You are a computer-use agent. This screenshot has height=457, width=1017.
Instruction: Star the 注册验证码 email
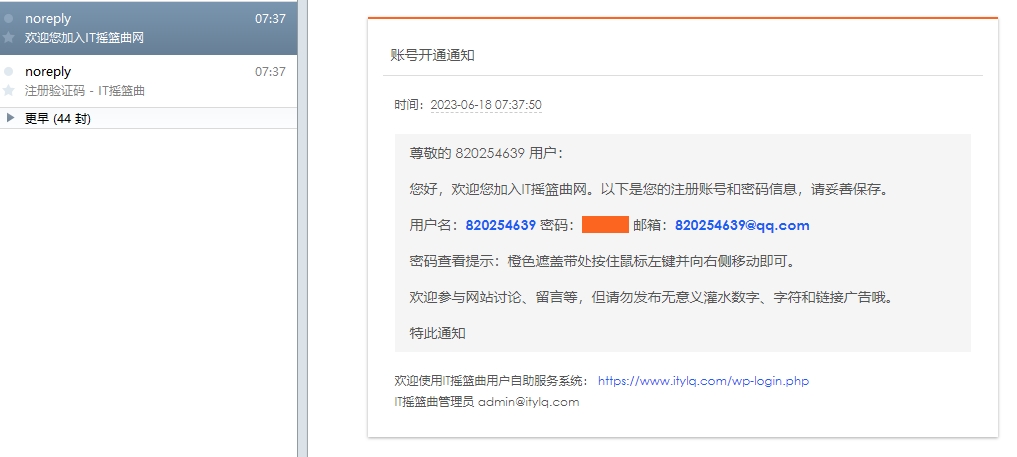tap(9, 90)
